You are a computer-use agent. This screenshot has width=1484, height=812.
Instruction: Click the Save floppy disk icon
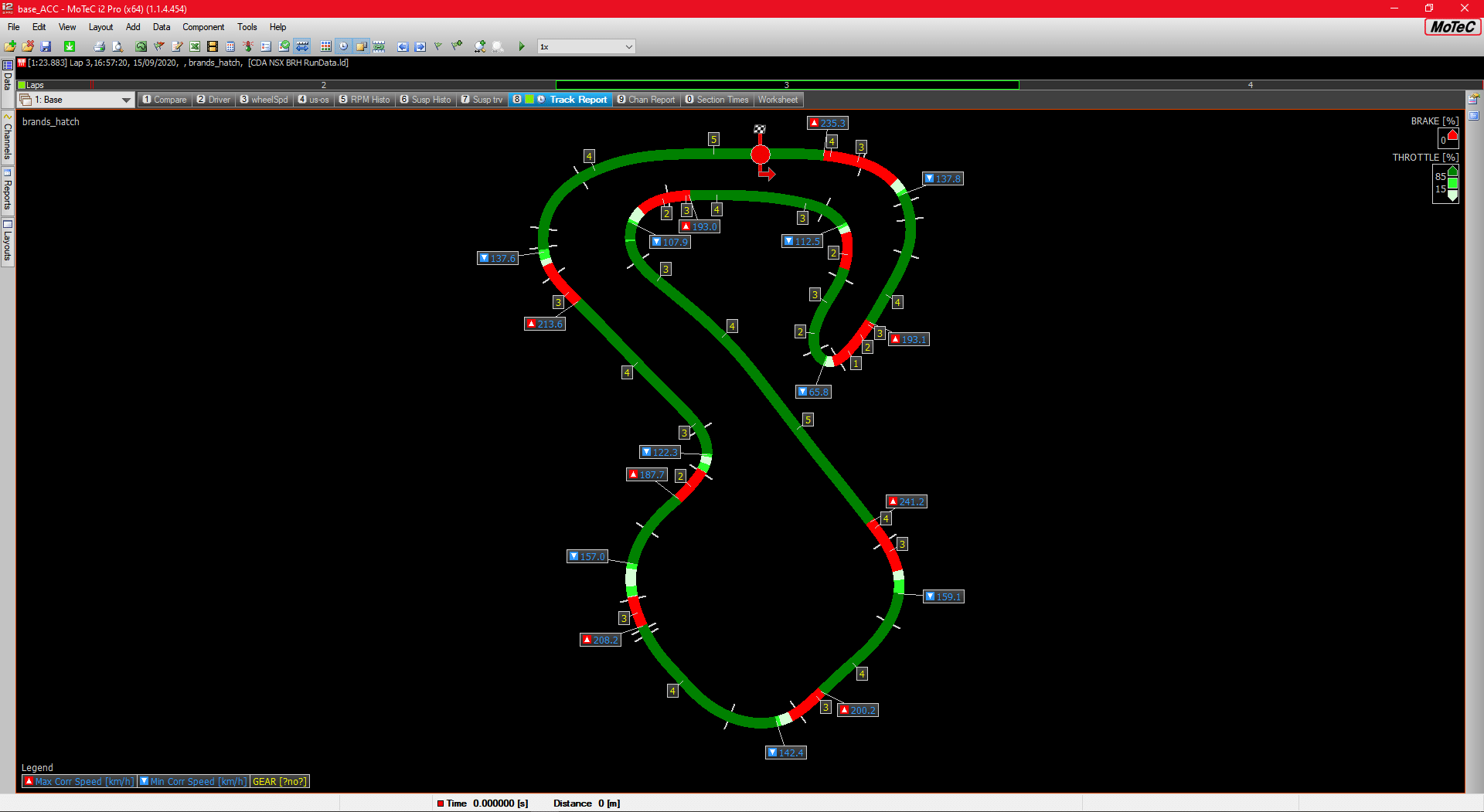pyautogui.click(x=46, y=47)
